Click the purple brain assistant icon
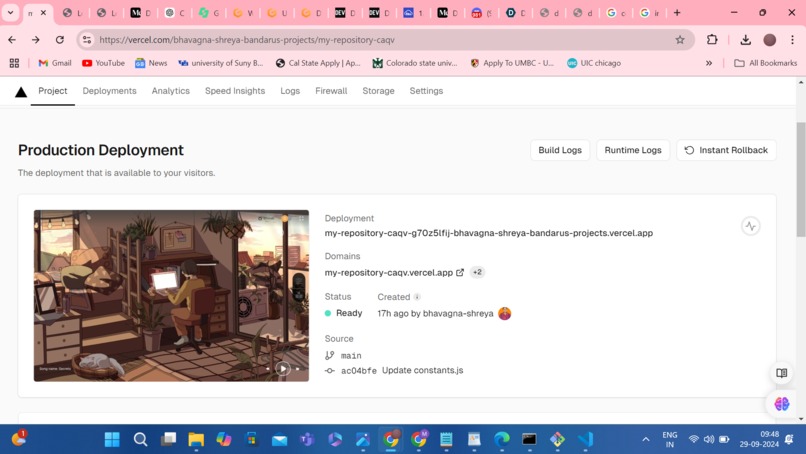 781,404
